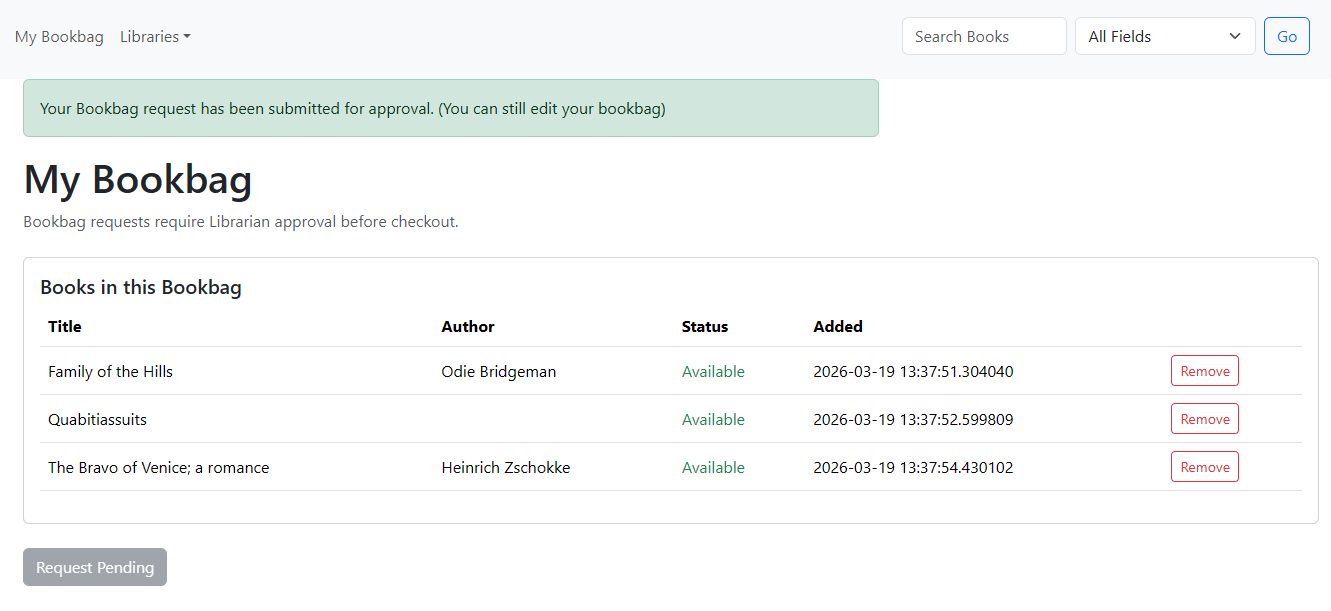
Task: Click the Available status for Quabitiassuits
Action: point(713,419)
